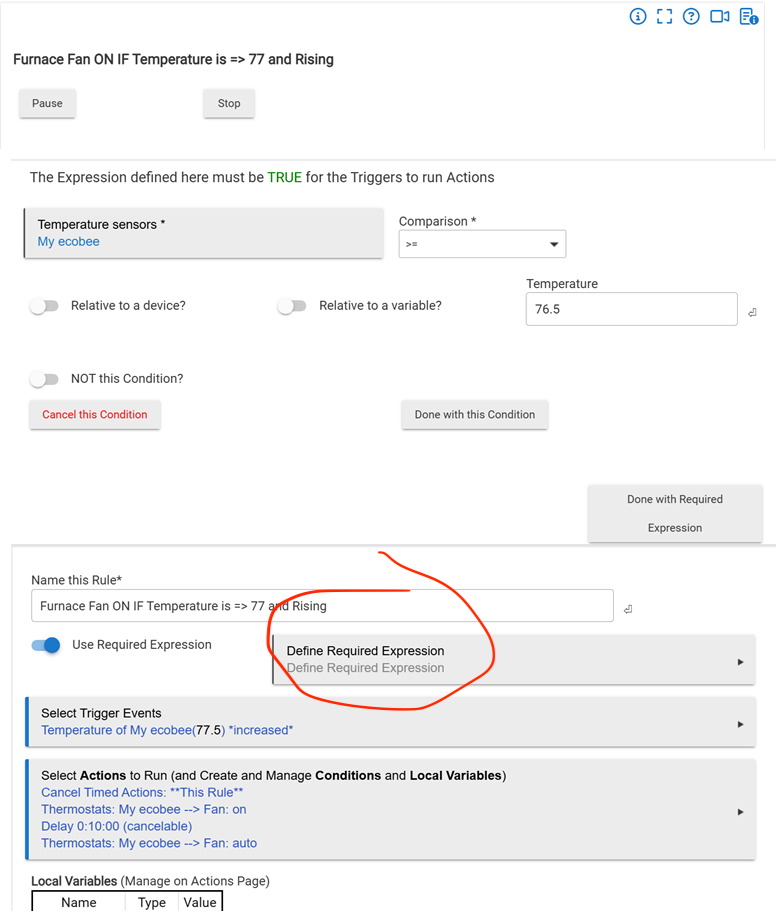The image size is (777, 912).
Task: Open Temperature sensors selector 'My ecobee'
Action: (x=203, y=233)
